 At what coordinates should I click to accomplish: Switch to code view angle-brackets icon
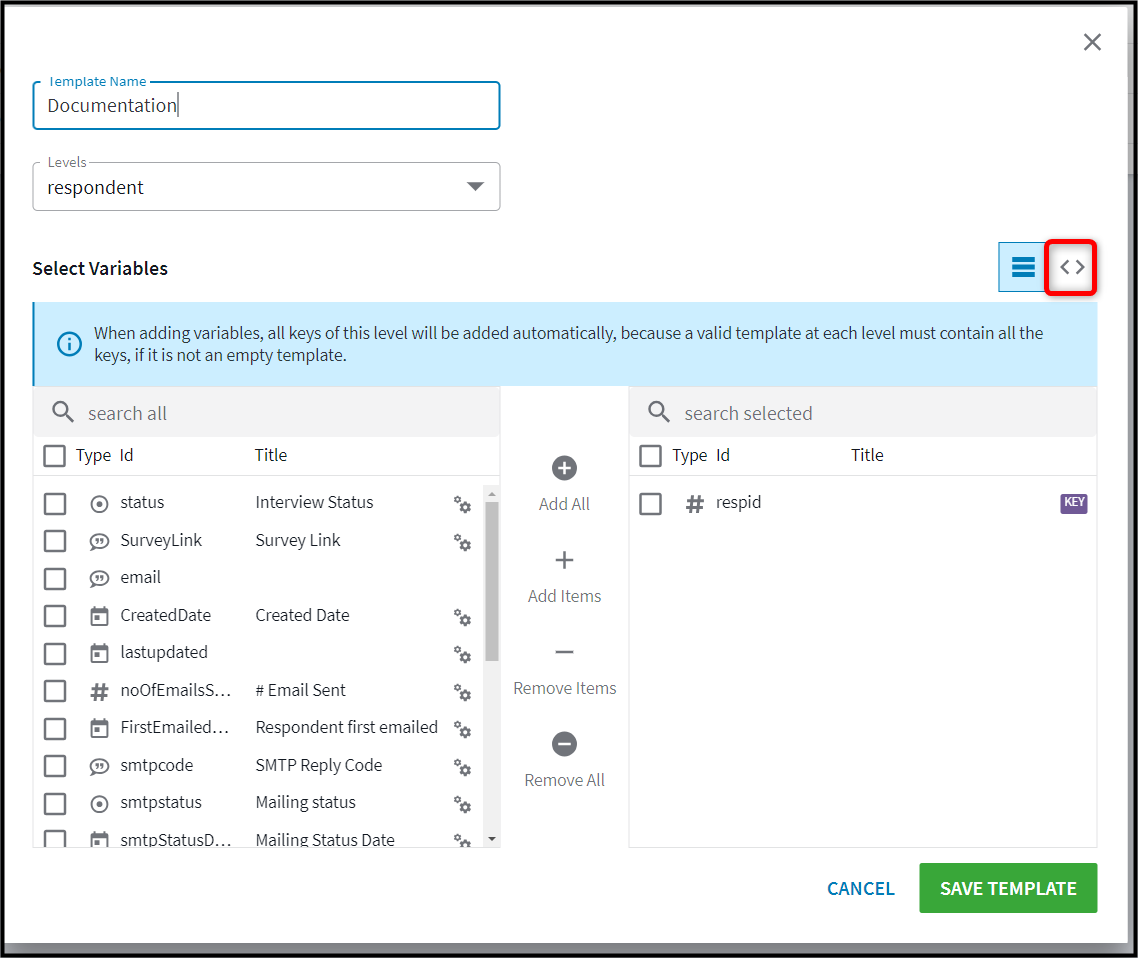[1072, 267]
